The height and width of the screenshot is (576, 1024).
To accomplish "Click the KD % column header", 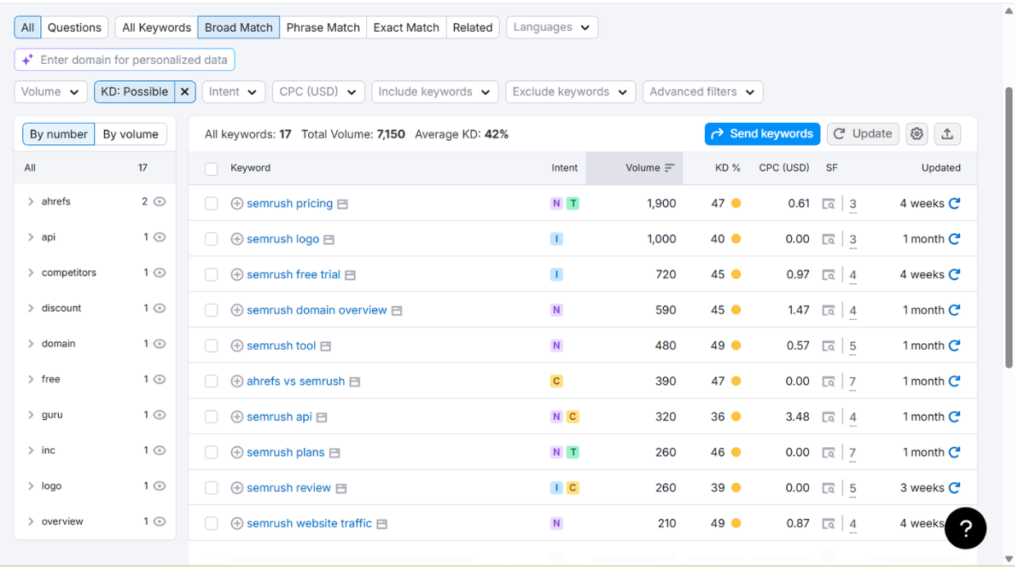I will (728, 168).
